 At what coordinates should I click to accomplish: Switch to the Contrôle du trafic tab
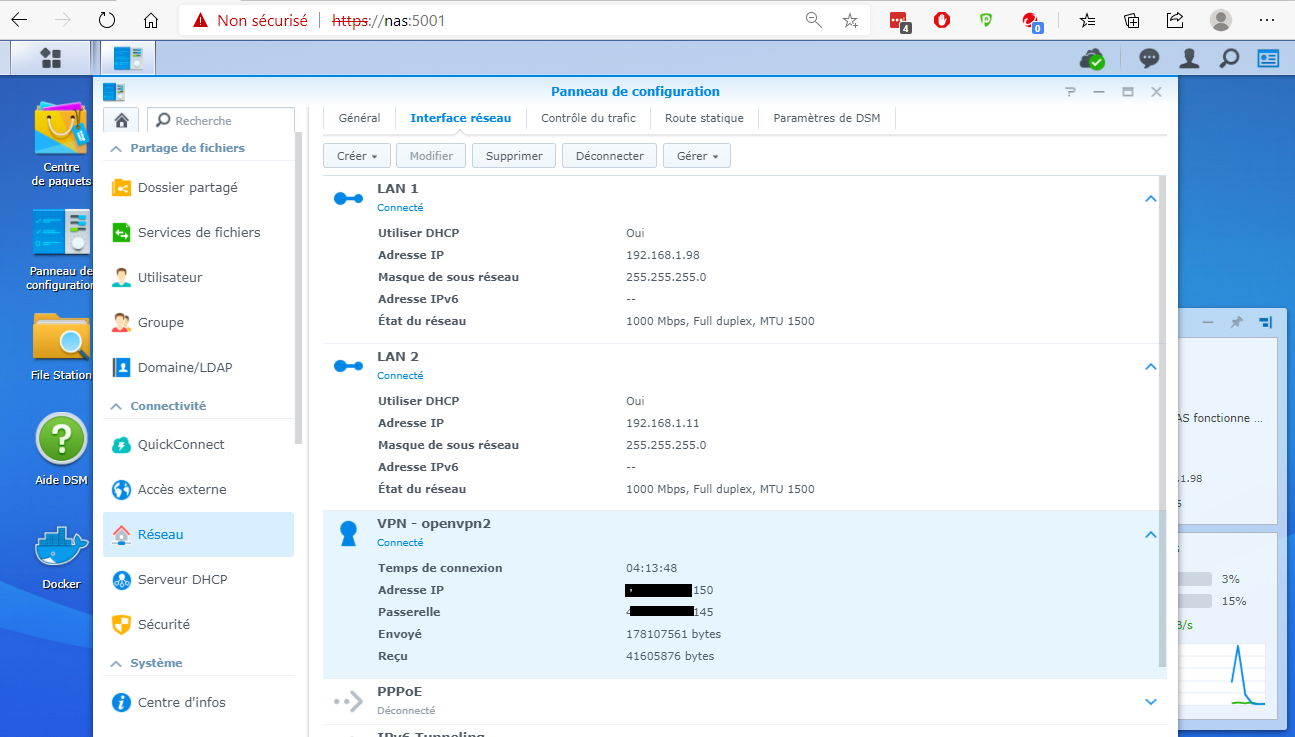[588, 118]
